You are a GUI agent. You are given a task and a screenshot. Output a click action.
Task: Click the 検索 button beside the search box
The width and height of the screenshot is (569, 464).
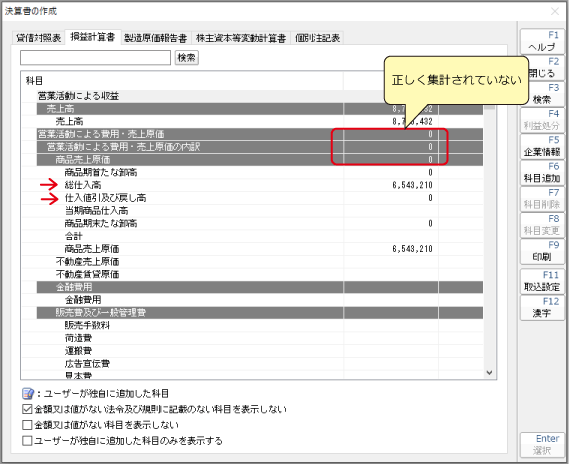coord(187,58)
